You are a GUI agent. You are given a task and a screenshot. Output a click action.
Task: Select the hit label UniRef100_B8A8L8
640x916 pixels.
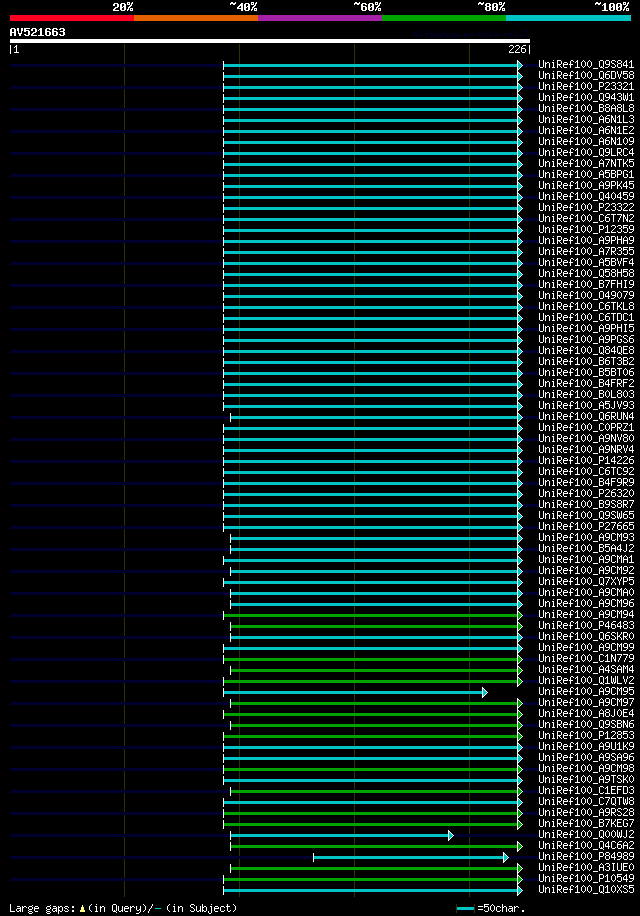tap(586, 108)
